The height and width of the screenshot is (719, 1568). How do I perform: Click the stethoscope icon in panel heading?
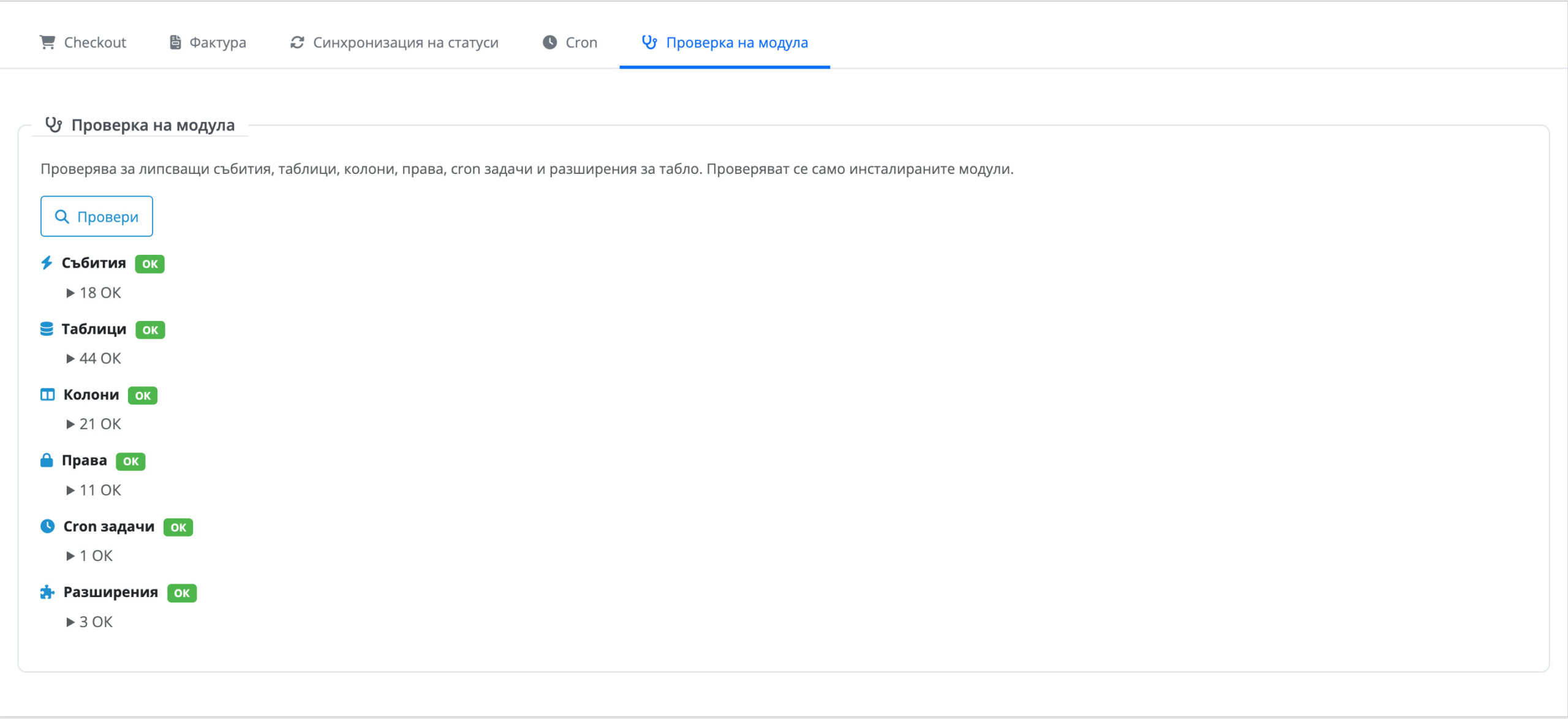[x=54, y=125]
